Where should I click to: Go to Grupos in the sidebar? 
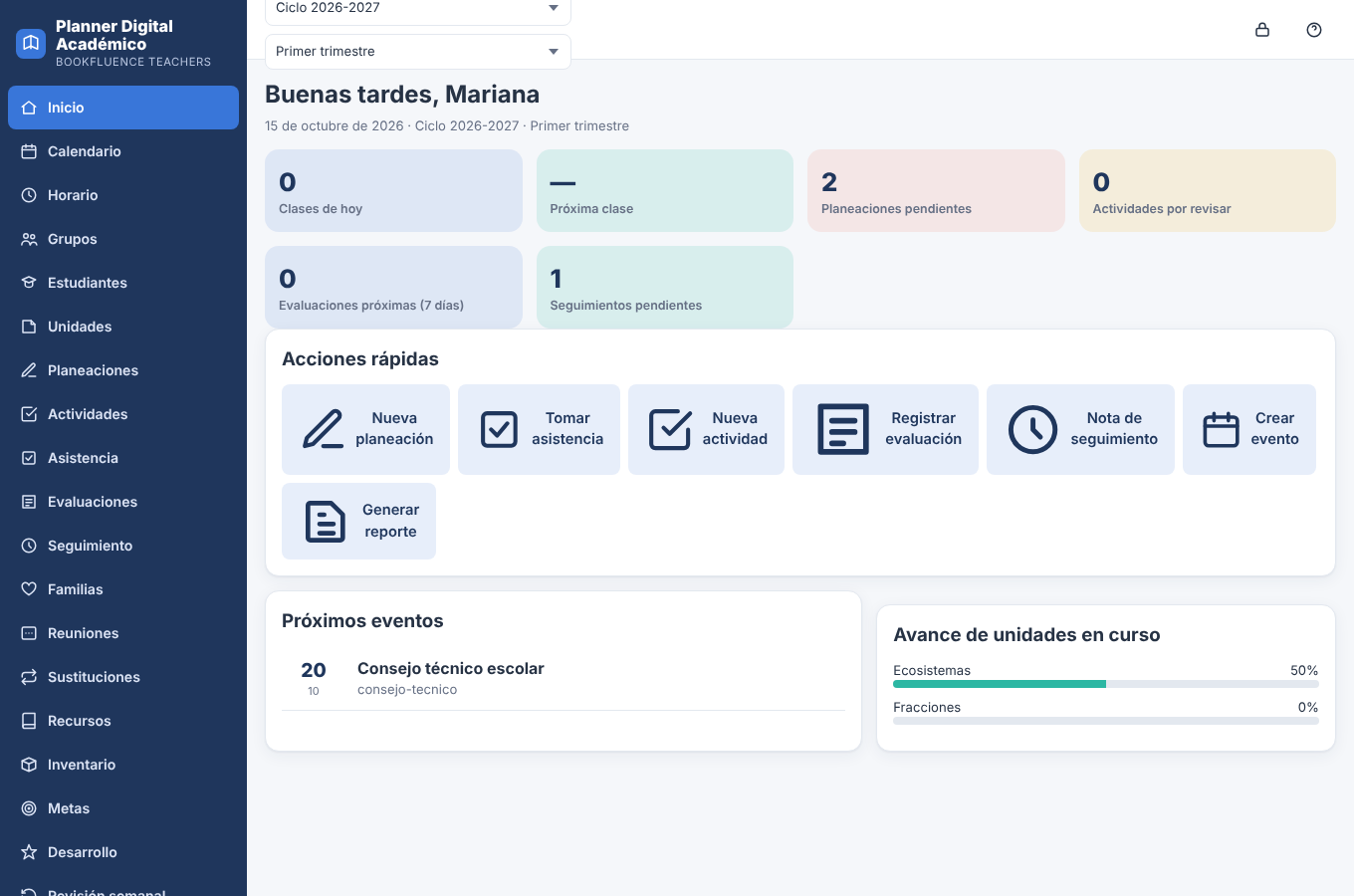click(x=123, y=239)
